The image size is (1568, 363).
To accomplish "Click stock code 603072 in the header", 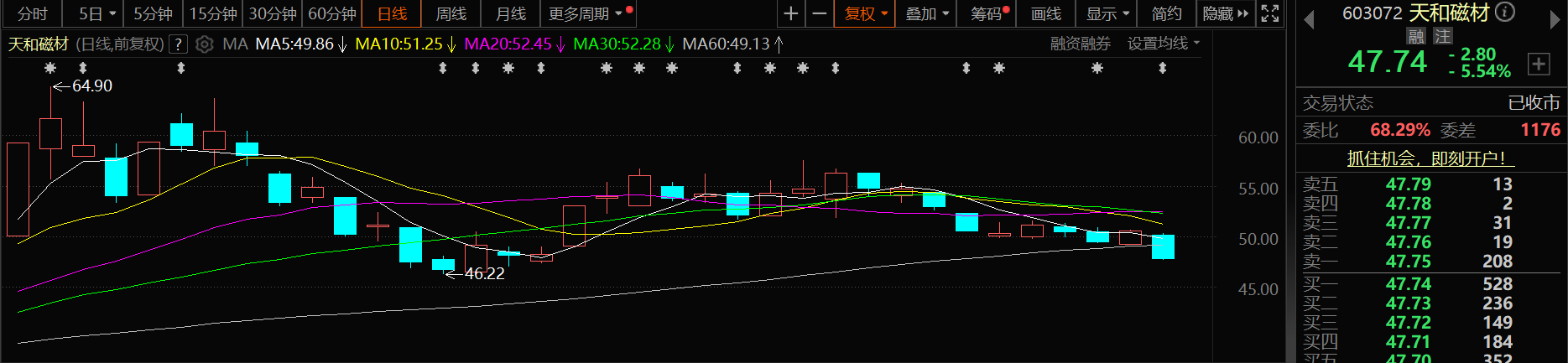I will coord(1373,13).
